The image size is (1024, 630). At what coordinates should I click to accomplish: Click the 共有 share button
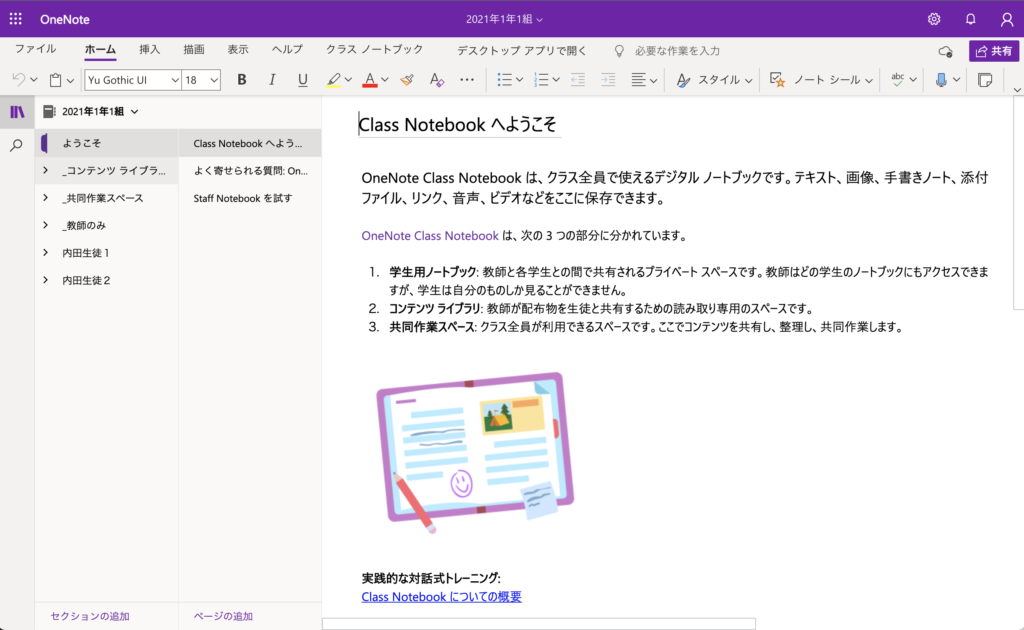tap(993, 51)
